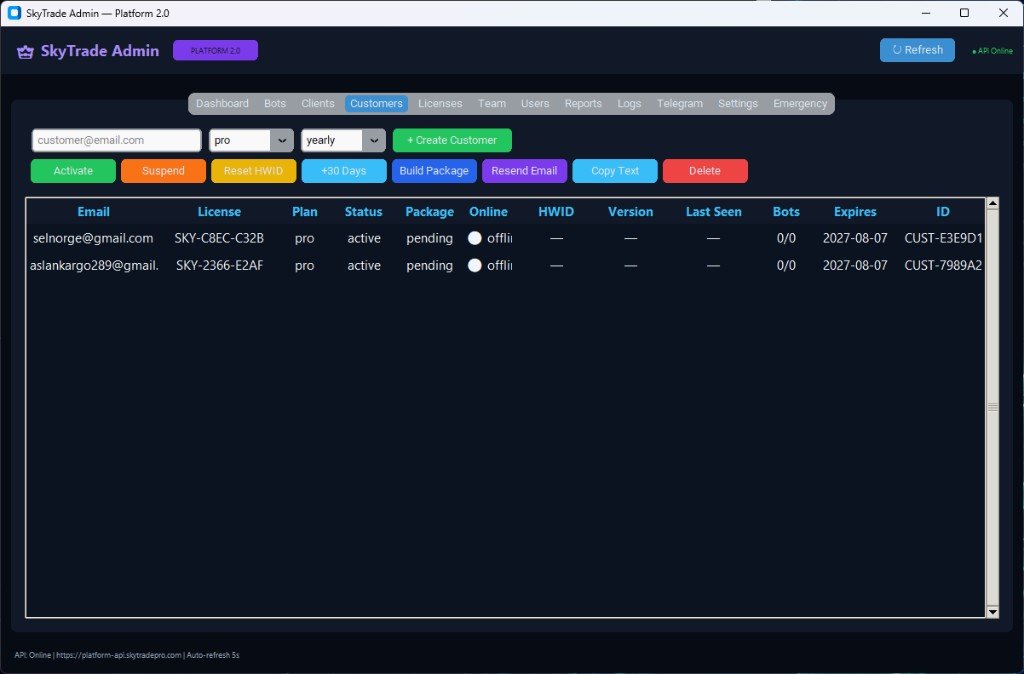Refresh the admin data
The image size is (1024, 674).
(x=917, y=50)
